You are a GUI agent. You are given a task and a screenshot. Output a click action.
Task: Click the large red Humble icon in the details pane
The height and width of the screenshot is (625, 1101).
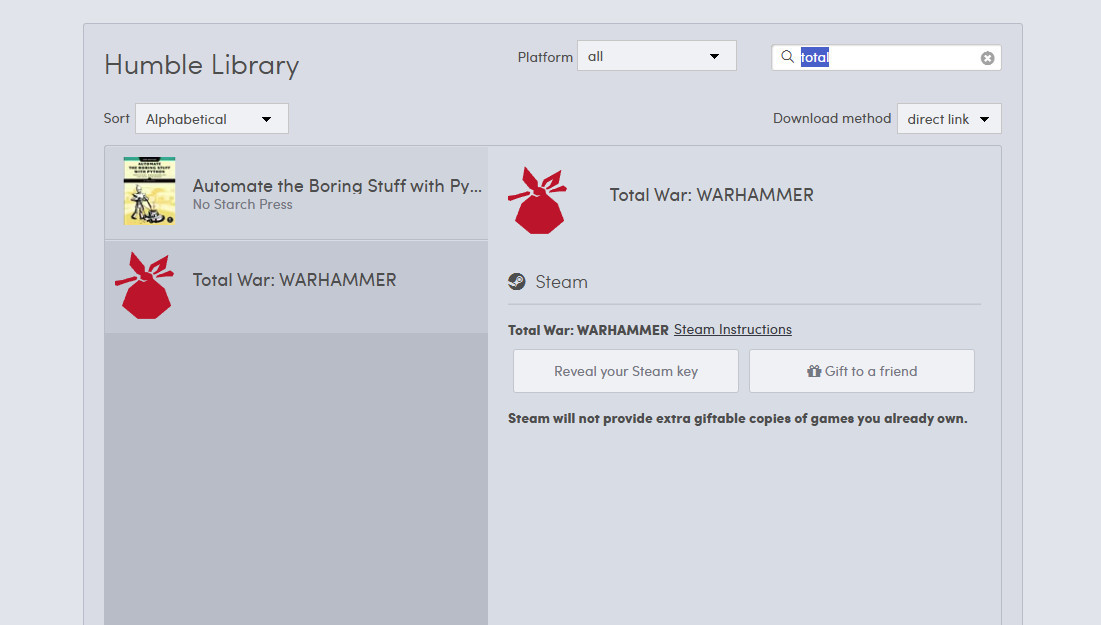coord(537,201)
